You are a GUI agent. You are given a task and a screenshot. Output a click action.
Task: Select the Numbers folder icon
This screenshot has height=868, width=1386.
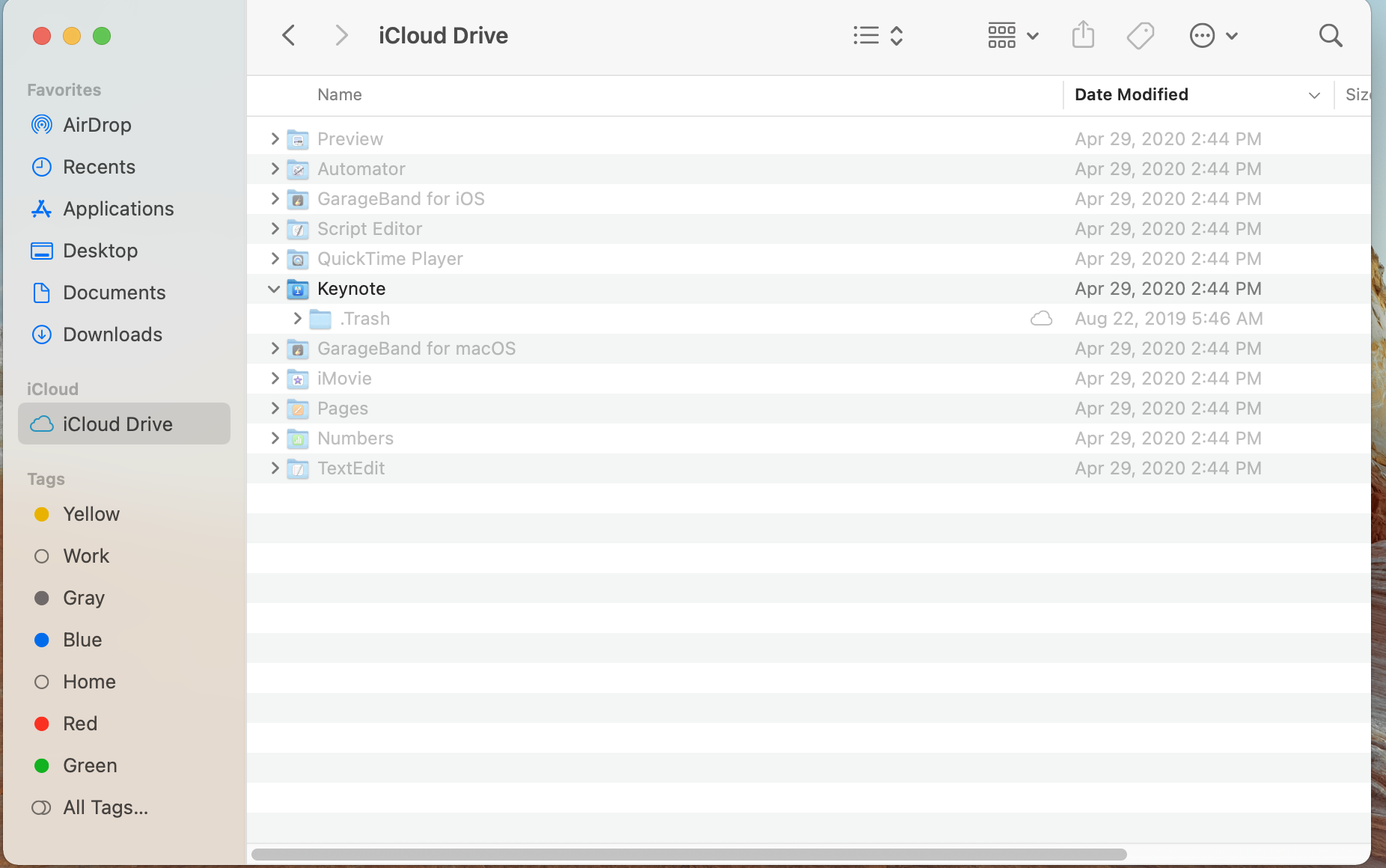pos(298,438)
